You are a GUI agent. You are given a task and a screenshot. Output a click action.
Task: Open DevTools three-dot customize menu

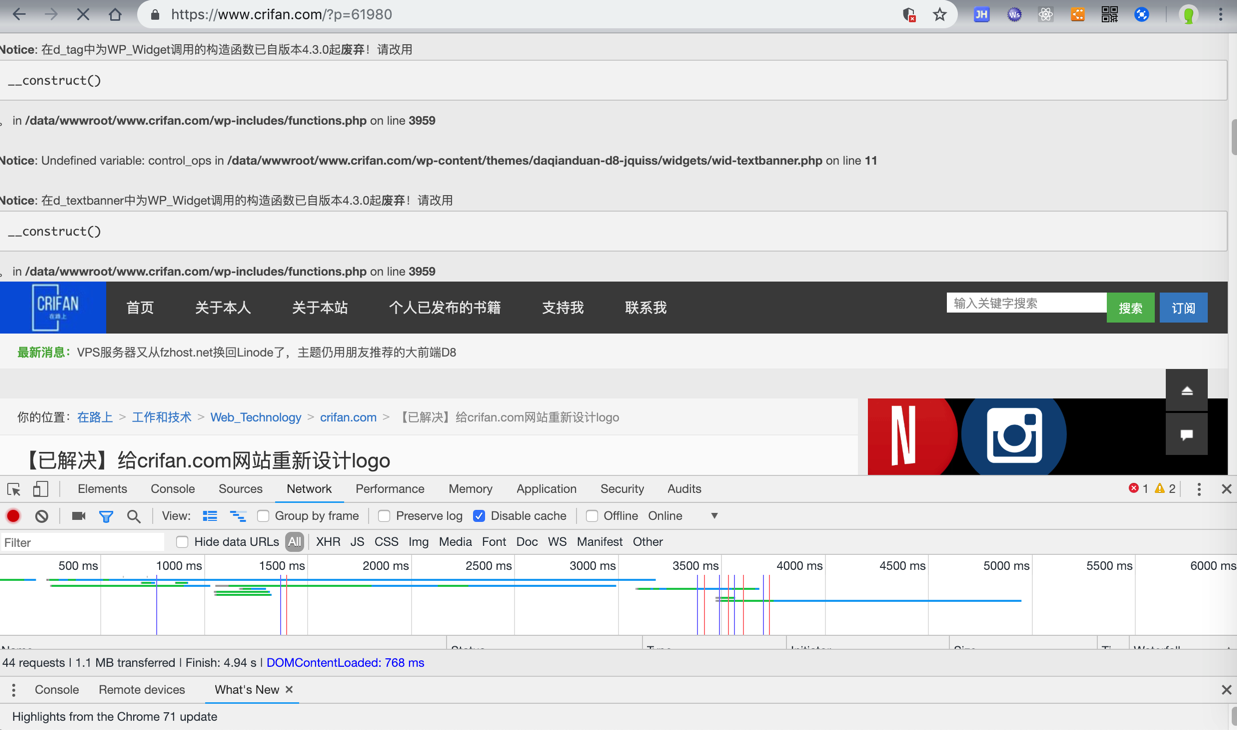(x=1199, y=489)
